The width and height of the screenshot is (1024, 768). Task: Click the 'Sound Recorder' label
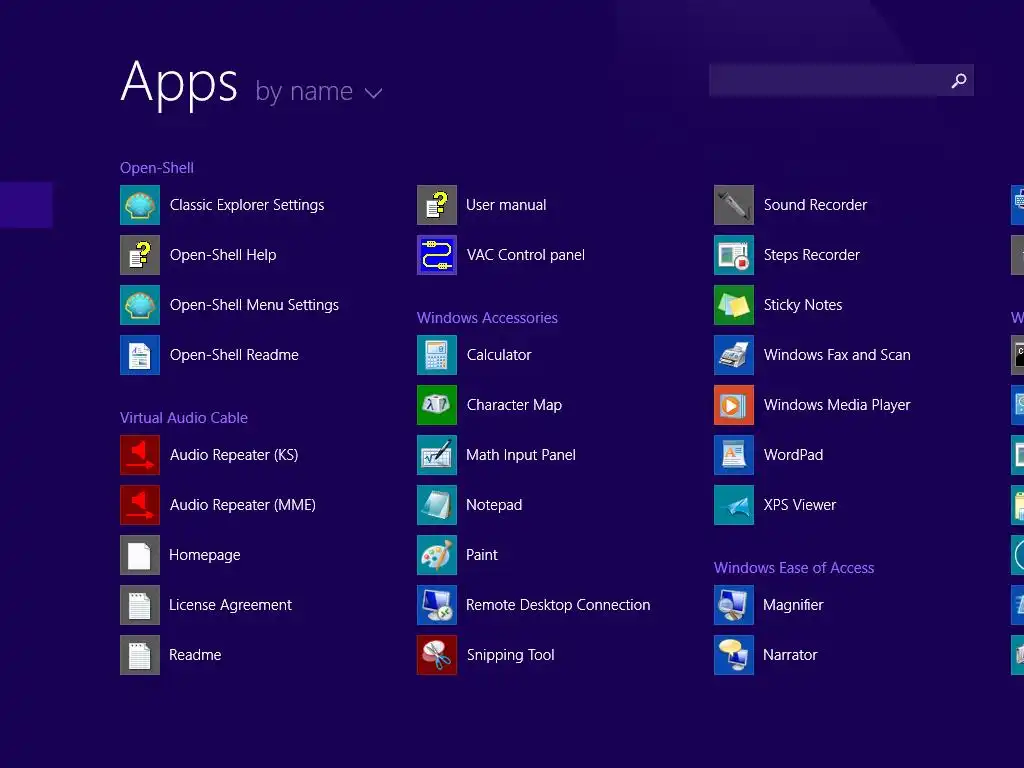[x=815, y=205]
